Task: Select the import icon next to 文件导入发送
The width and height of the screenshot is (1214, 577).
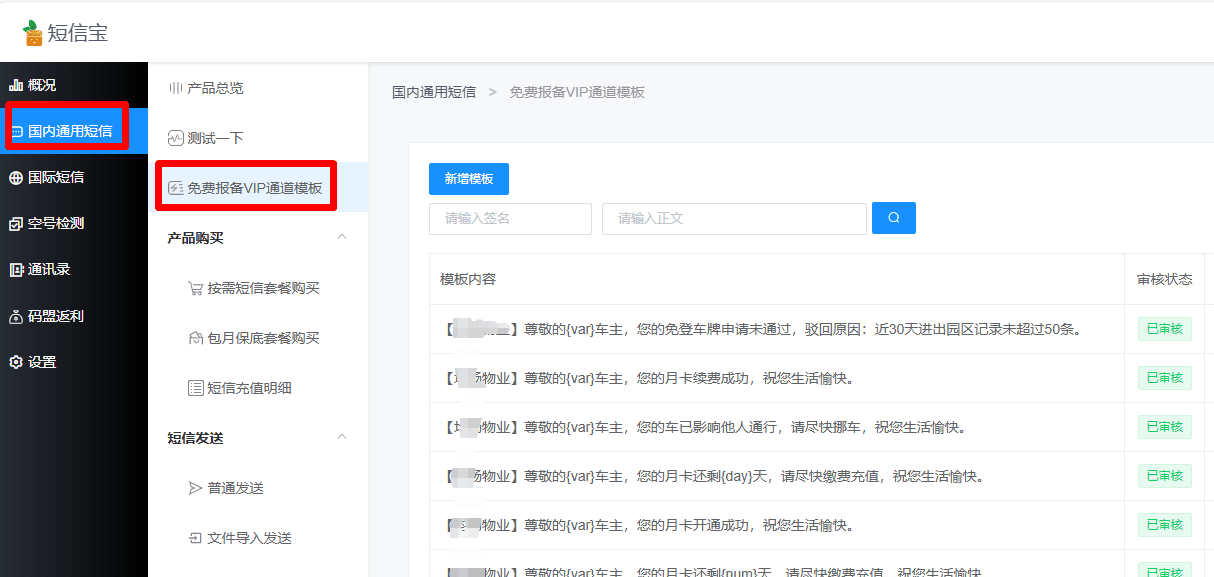Action: (x=194, y=537)
